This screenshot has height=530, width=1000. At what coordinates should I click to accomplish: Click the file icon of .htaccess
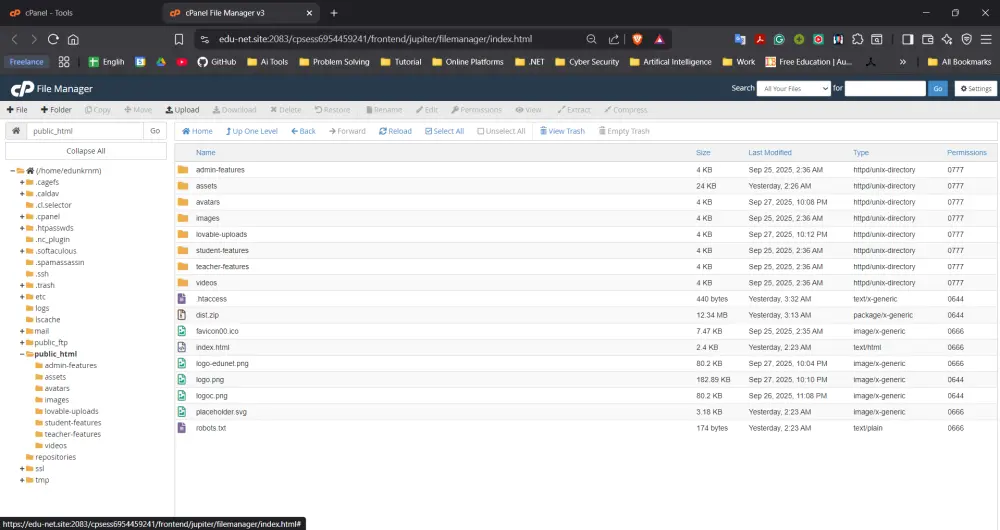(x=182, y=298)
